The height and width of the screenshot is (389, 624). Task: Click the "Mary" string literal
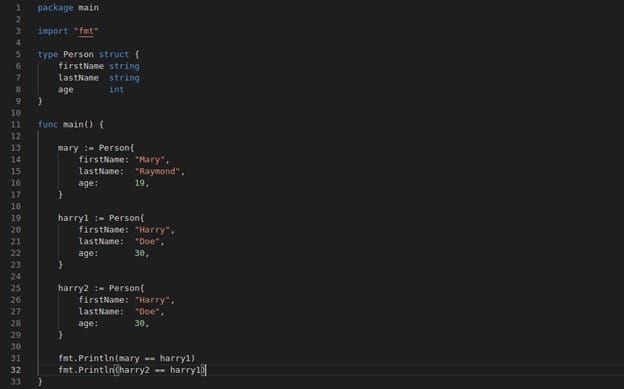click(150, 160)
